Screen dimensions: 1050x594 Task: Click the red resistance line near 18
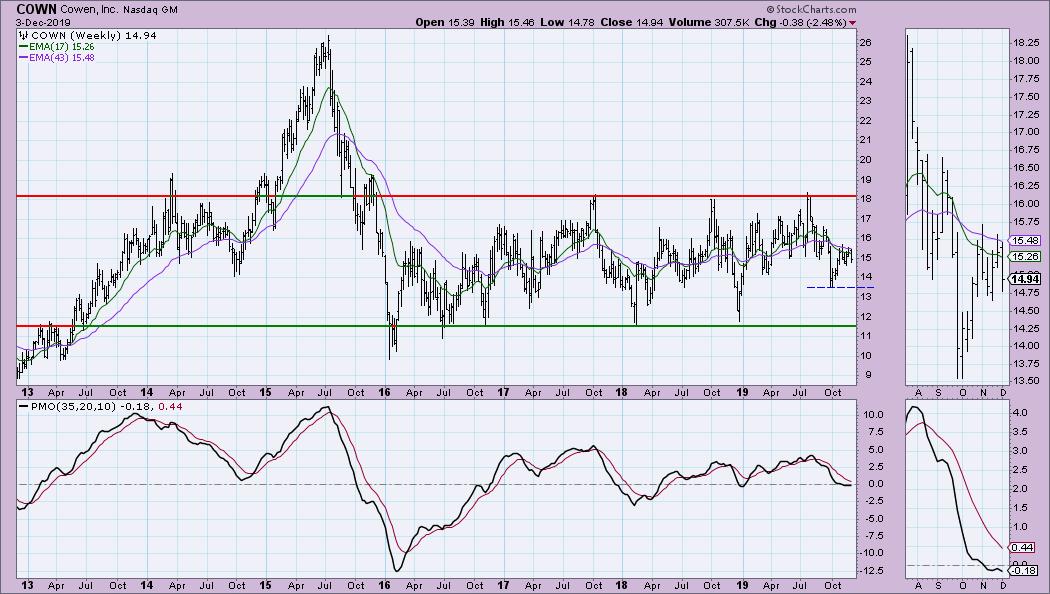435,196
